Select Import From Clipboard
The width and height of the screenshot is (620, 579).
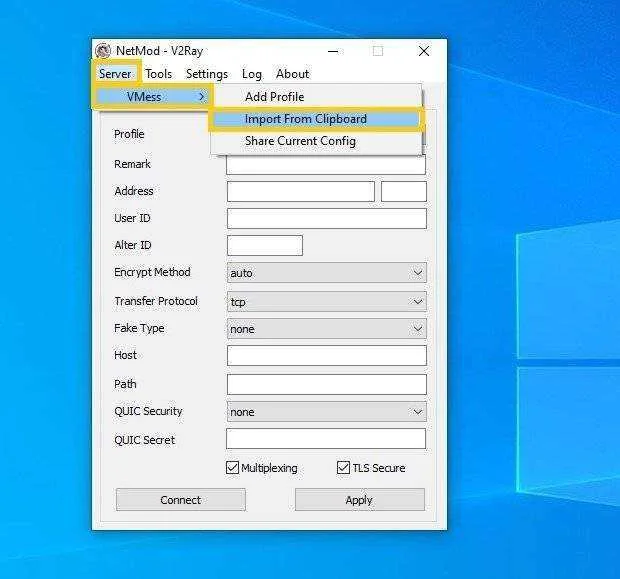click(x=316, y=119)
